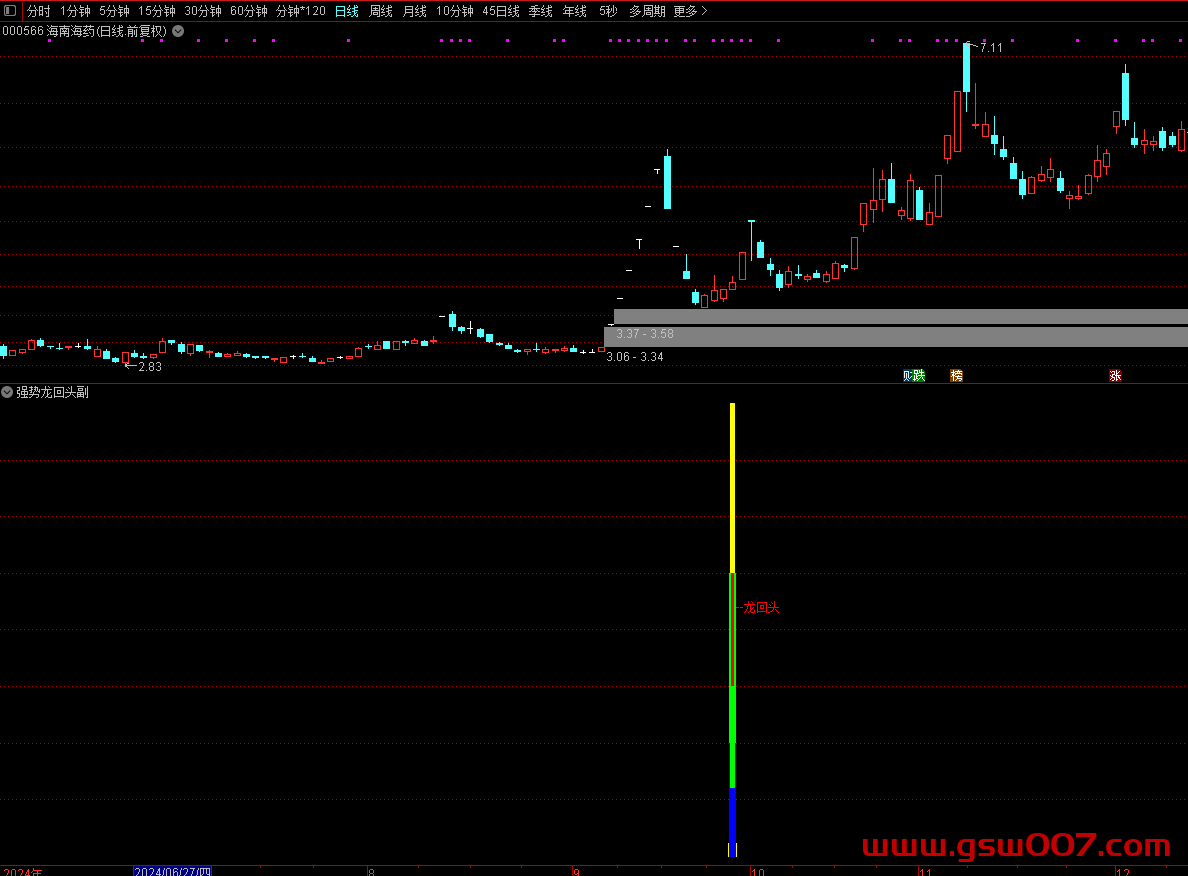
Task: Click the red 涨 event marker icon
Action: [1115, 376]
